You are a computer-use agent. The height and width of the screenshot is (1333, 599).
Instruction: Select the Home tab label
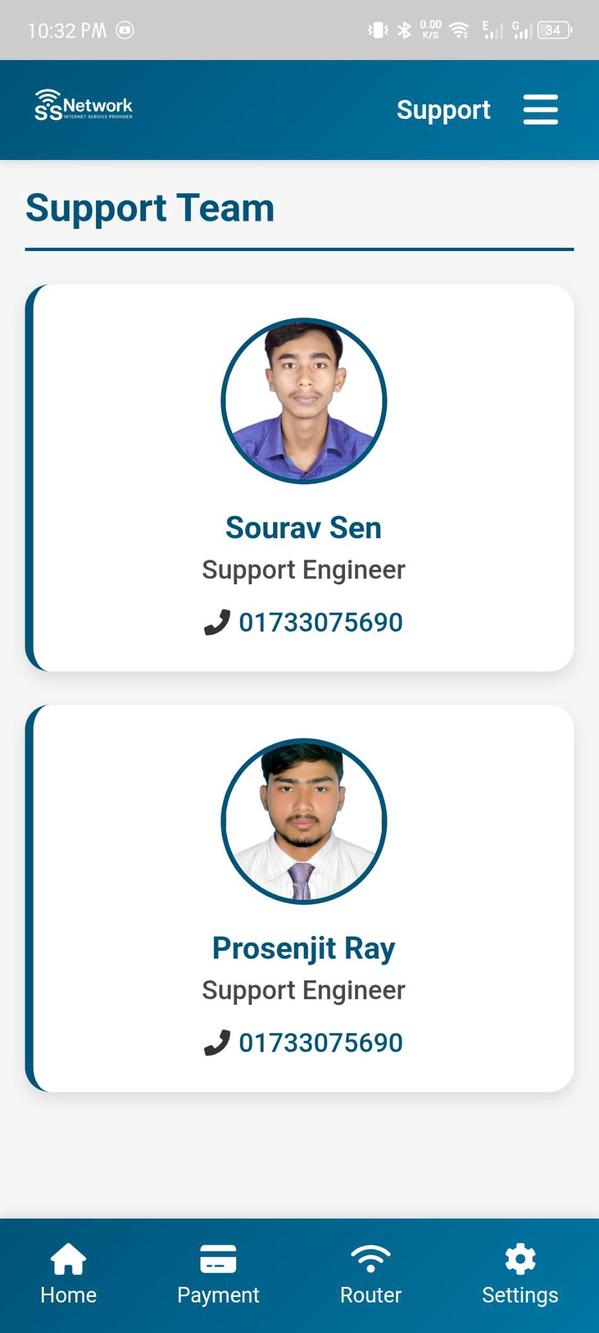[x=68, y=1295]
